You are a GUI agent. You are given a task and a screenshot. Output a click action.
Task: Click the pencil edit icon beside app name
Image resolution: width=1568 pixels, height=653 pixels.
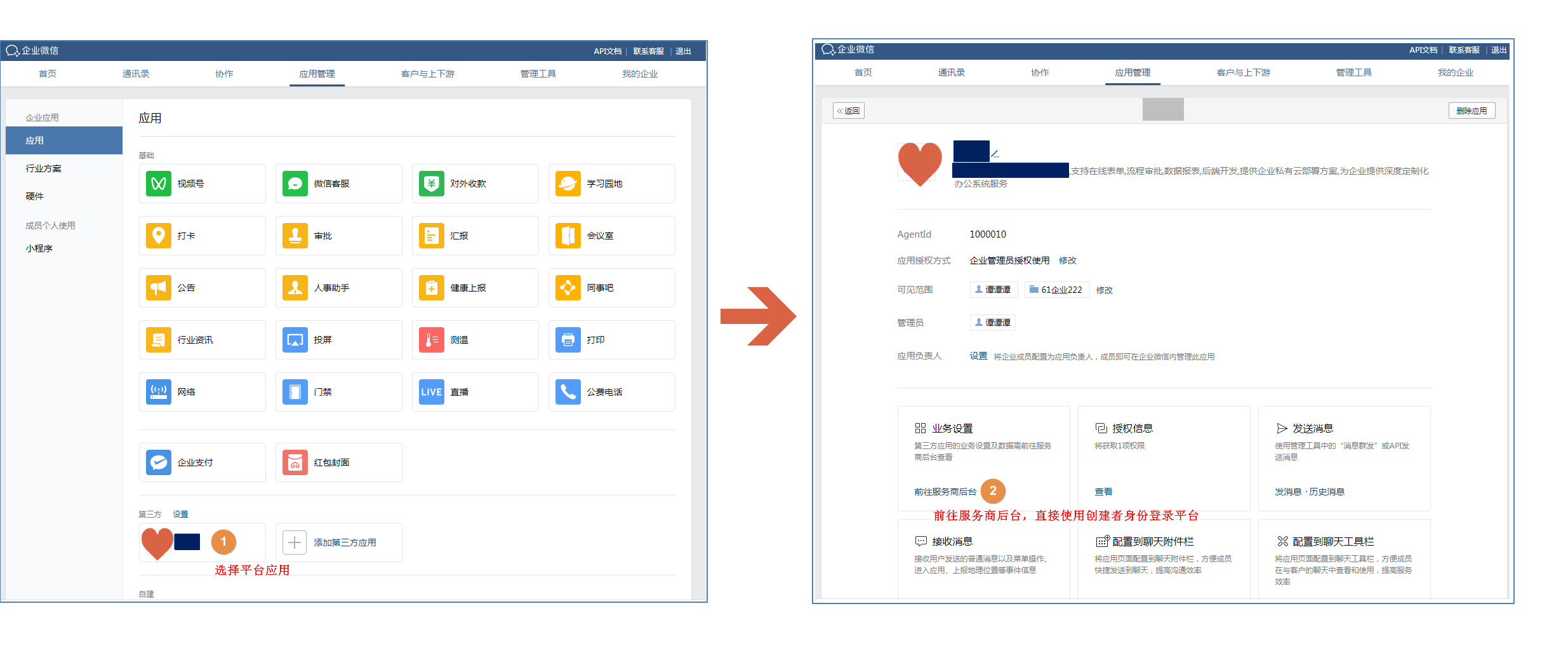(x=995, y=154)
